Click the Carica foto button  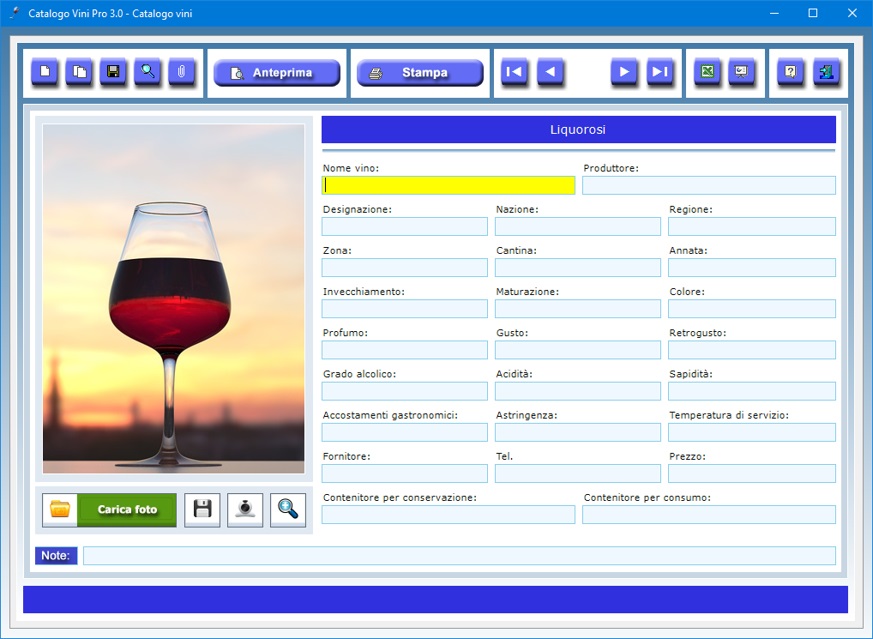109,510
